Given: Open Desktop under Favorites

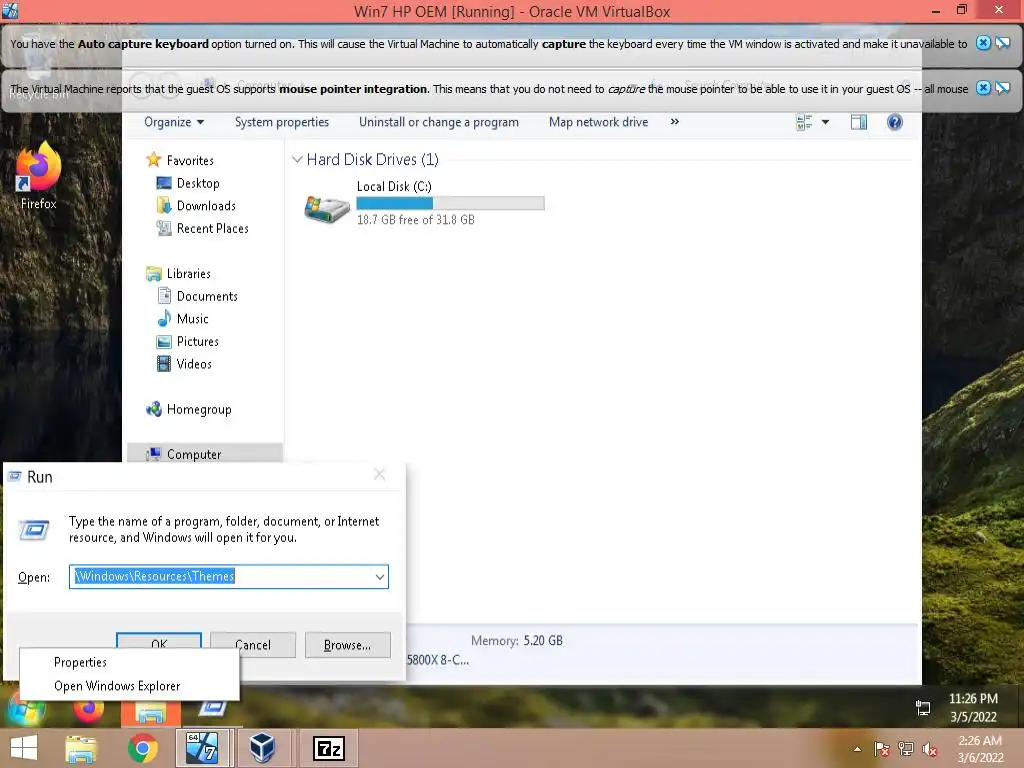Looking at the screenshot, I should pyautogui.click(x=197, y=183).
